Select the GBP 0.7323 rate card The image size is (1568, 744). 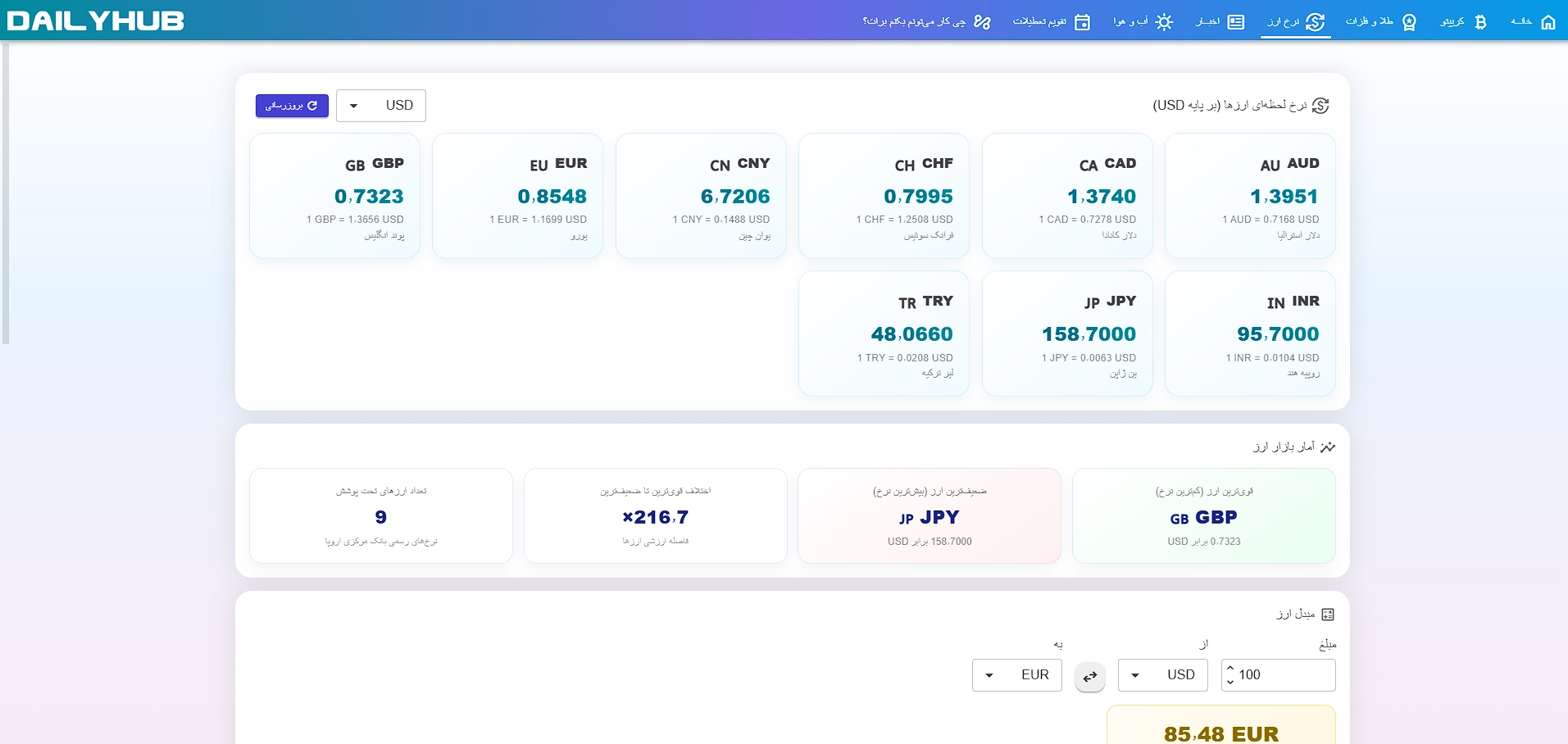(x=334, y=196)
